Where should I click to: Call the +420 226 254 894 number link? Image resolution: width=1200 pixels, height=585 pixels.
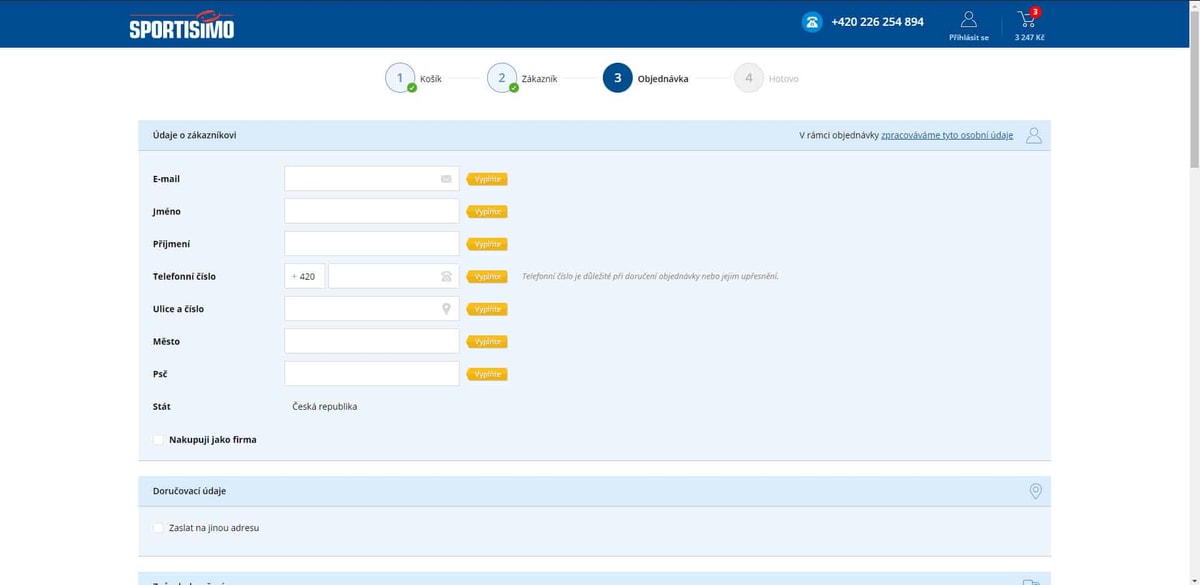[877, 22]
